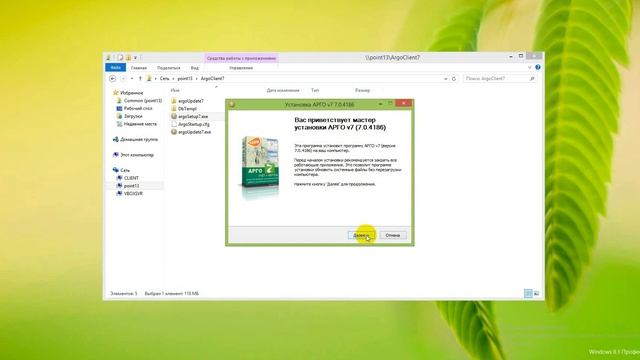Open the Файл tab in Explorer

click(x=116, y=67)
